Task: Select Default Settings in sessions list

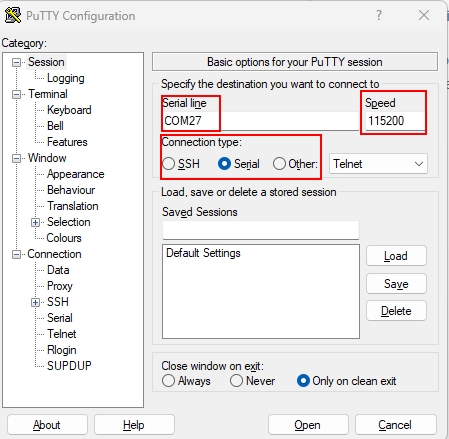Action: click(x=203, y=253)
